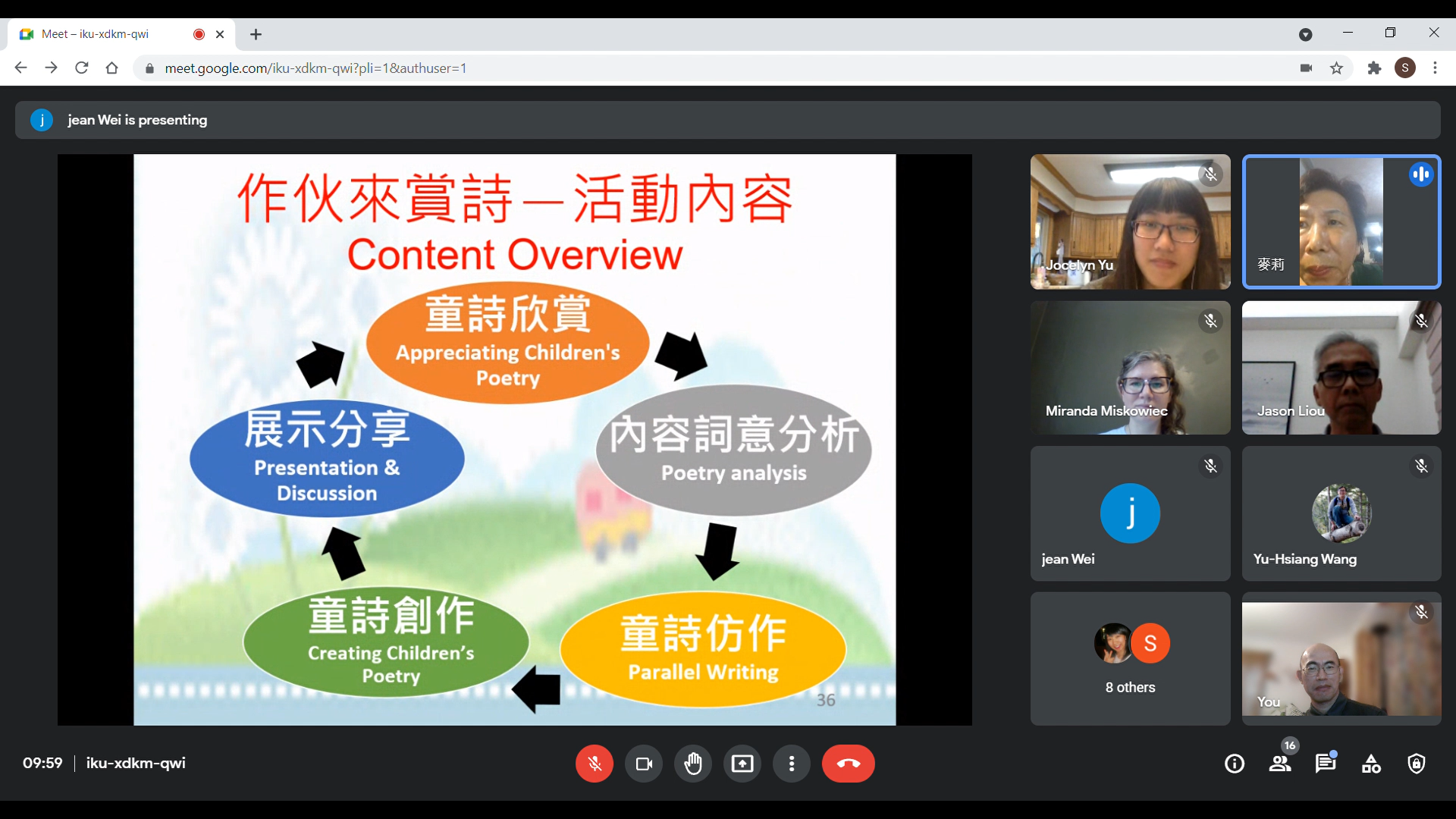The height and width of the screenshot is (819, 1456).
Task: Click the 8 others participant tile
Action: pos(1130,658)
